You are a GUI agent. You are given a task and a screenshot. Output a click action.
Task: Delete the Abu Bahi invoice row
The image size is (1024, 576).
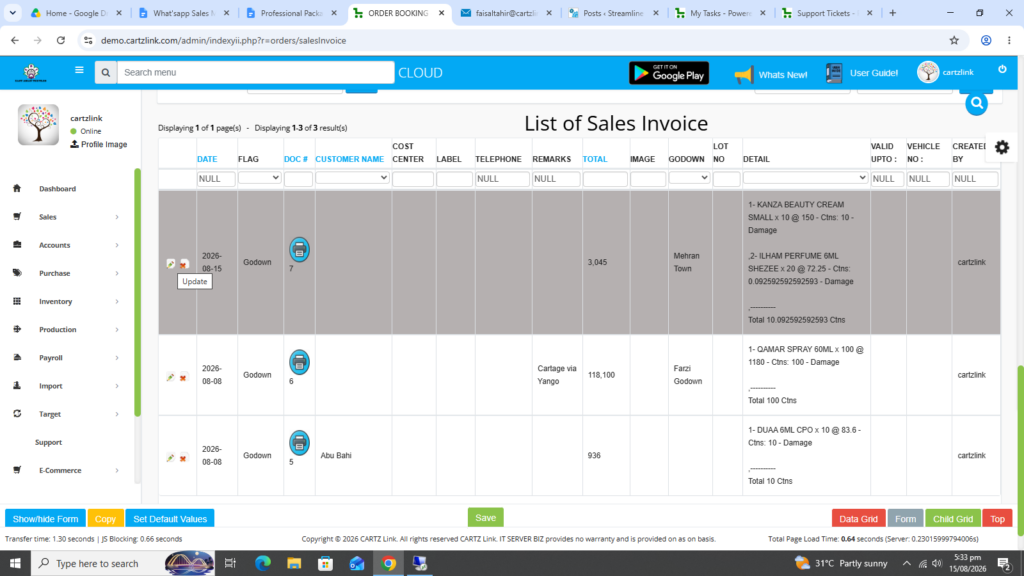point(184,458)
